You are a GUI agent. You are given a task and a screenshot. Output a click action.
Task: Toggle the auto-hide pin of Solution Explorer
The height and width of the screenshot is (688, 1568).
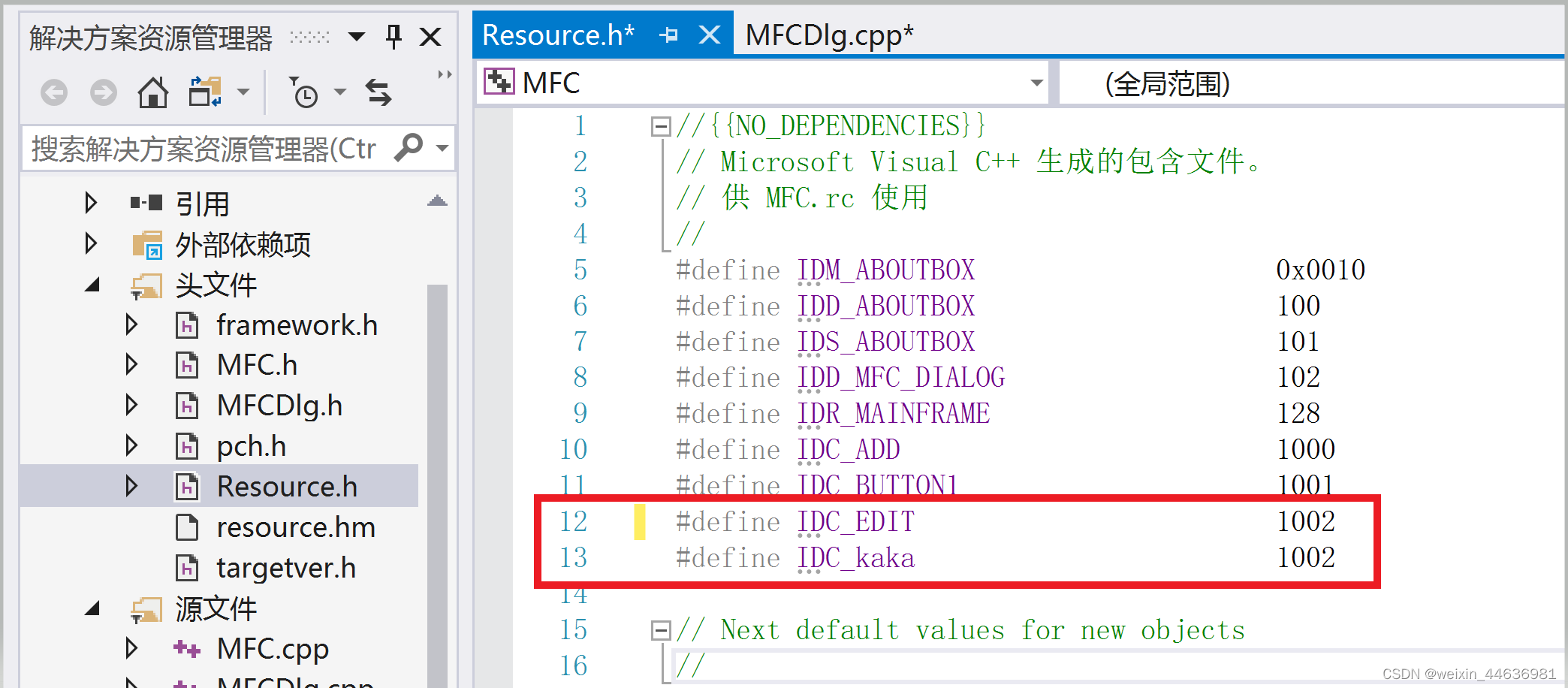point(394,35)
